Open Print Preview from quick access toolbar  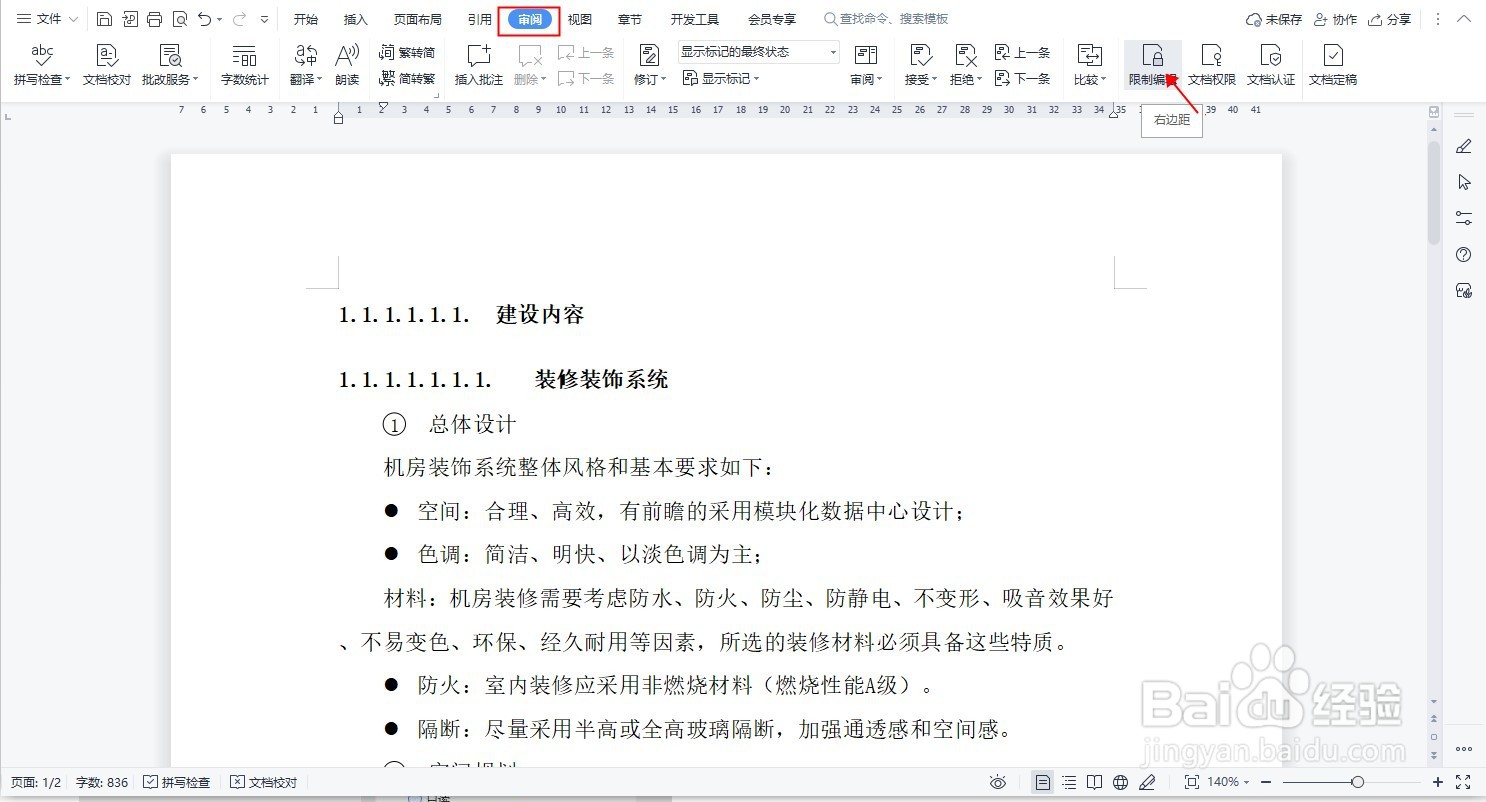tap(179, 19)
